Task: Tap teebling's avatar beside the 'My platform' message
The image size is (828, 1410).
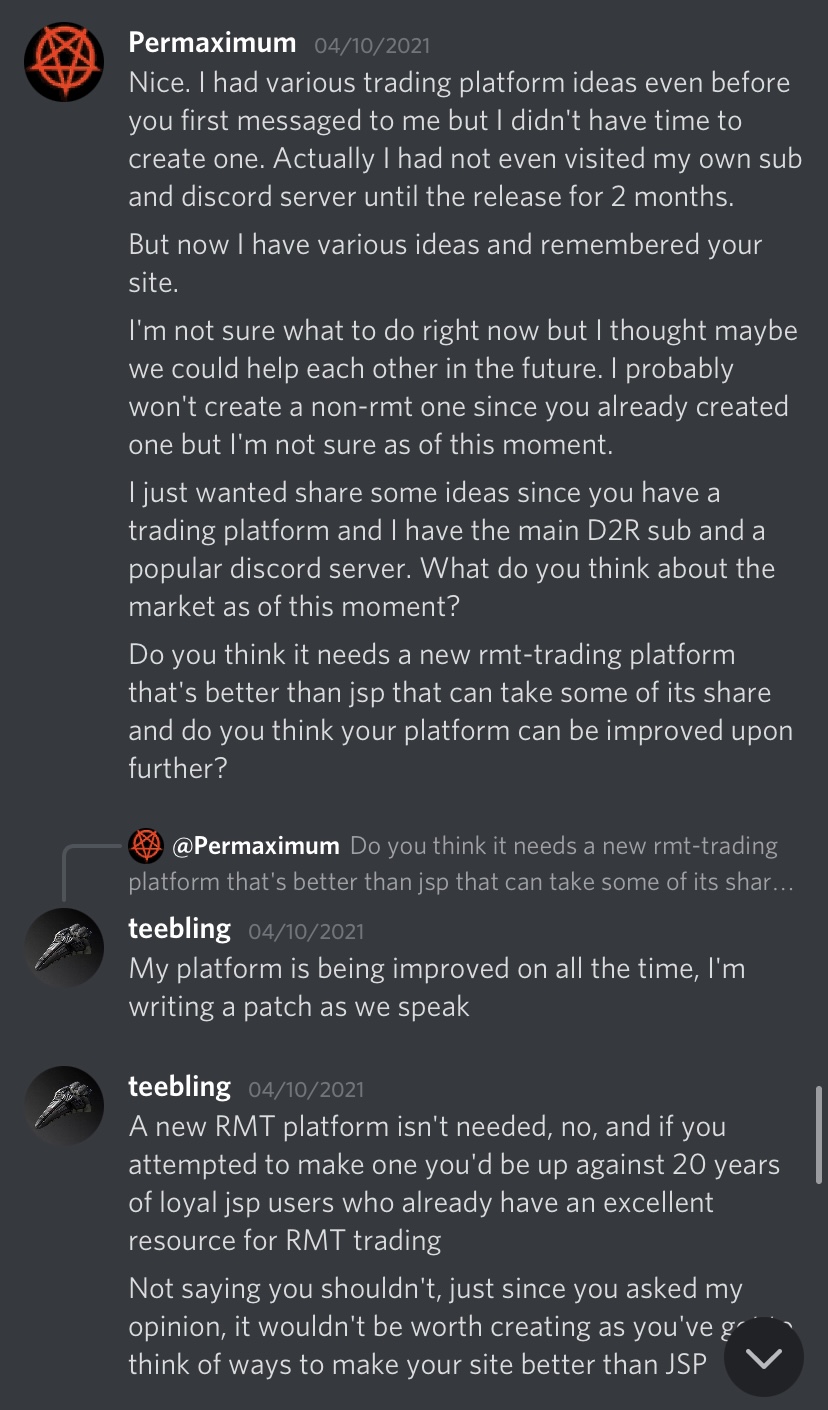Action: tap(64, 947)
